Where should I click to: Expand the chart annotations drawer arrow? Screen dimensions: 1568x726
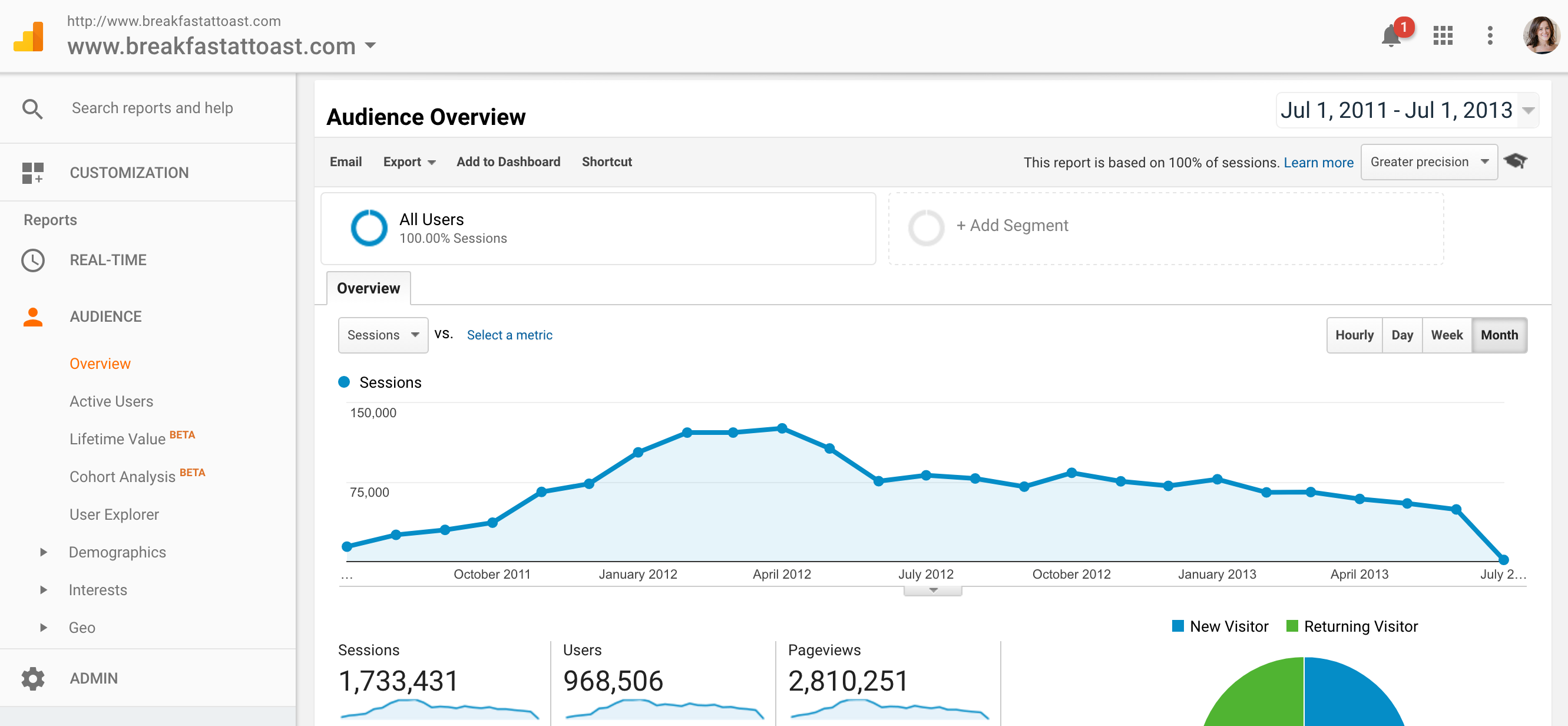[932, 590]
